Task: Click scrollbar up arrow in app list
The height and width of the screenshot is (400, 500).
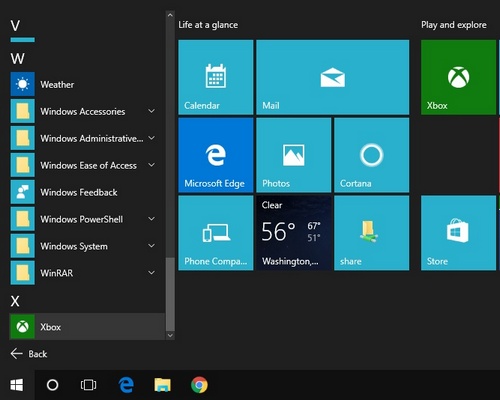Action: coord(170,15)
